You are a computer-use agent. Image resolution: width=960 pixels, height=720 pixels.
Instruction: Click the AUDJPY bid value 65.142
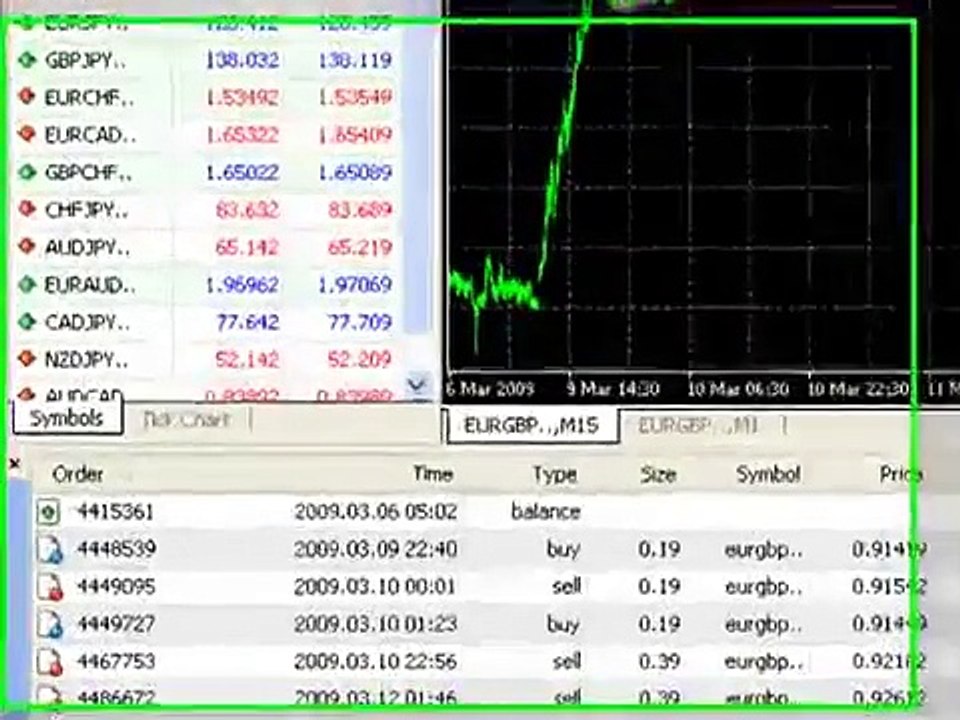247,247
